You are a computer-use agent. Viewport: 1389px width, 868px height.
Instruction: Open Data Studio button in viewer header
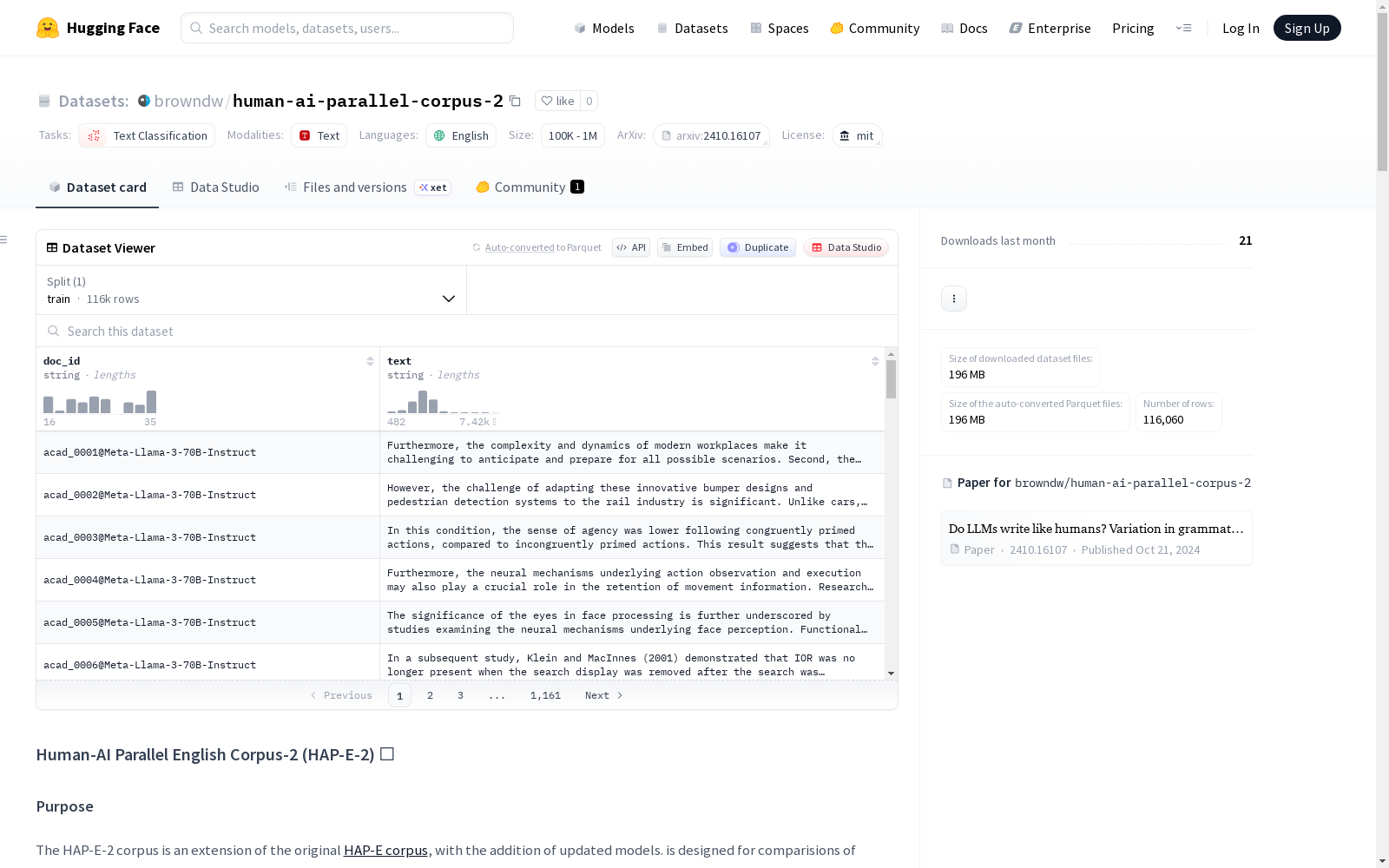(846, 247)
